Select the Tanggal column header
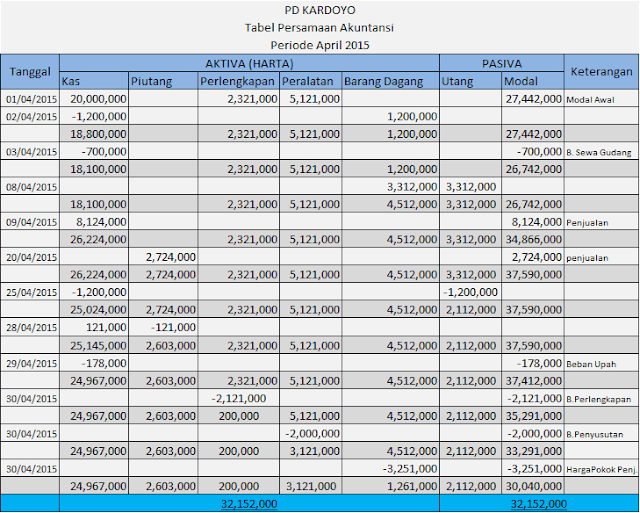 (30, 72)
